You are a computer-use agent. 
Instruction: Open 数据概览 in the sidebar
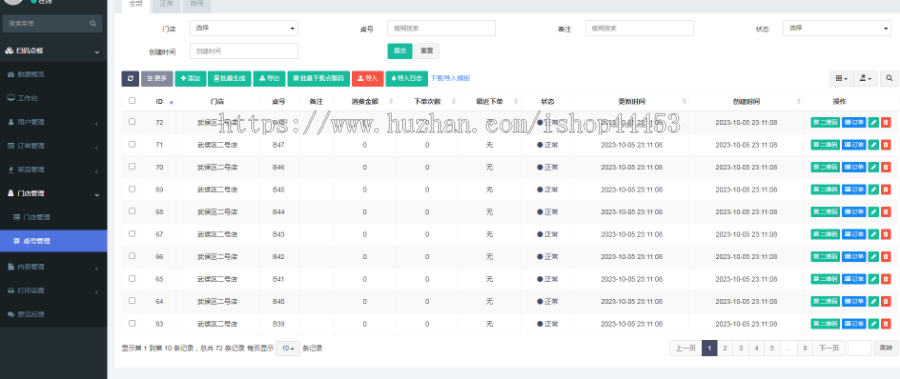[53, 74]
